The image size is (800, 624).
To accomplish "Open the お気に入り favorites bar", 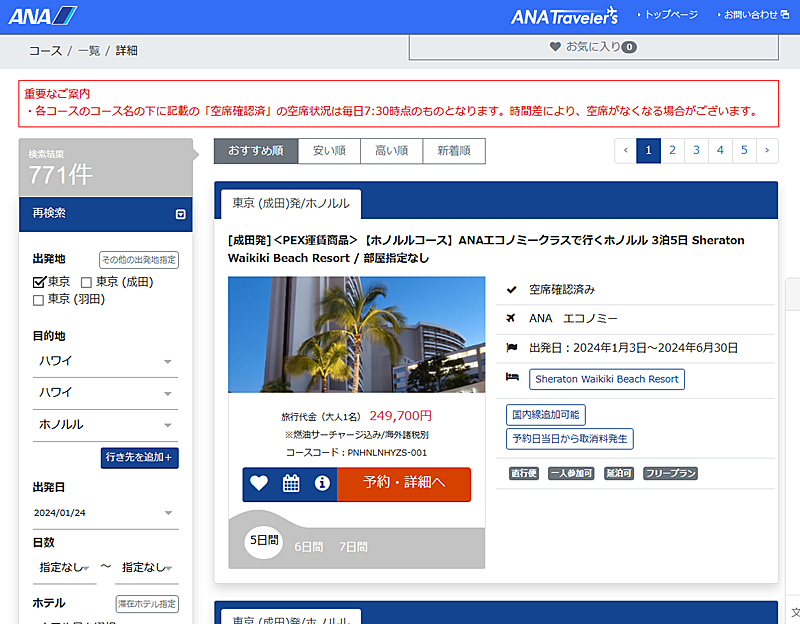I will 594,47.
